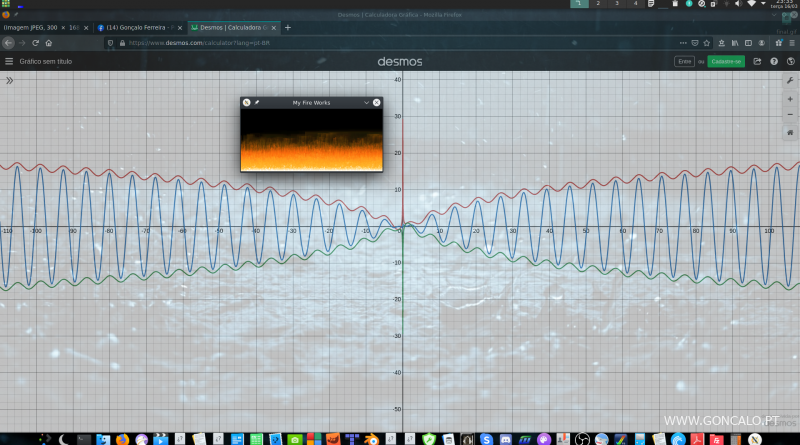The width and height of the screenshot is (800, 445).
Task: Reload the page in Firefox
Action: click(36, 43)
